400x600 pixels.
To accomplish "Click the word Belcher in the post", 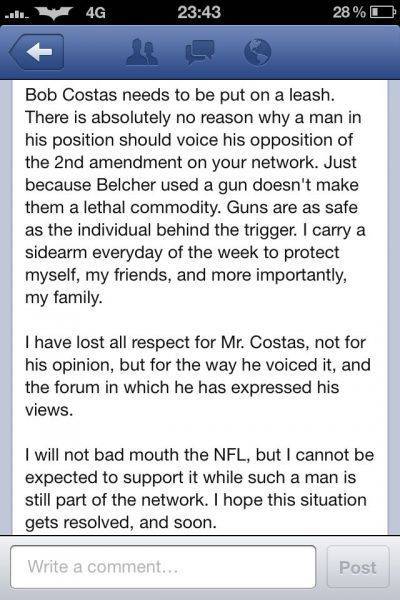I will pyautogui.click(x=126, y=185).
